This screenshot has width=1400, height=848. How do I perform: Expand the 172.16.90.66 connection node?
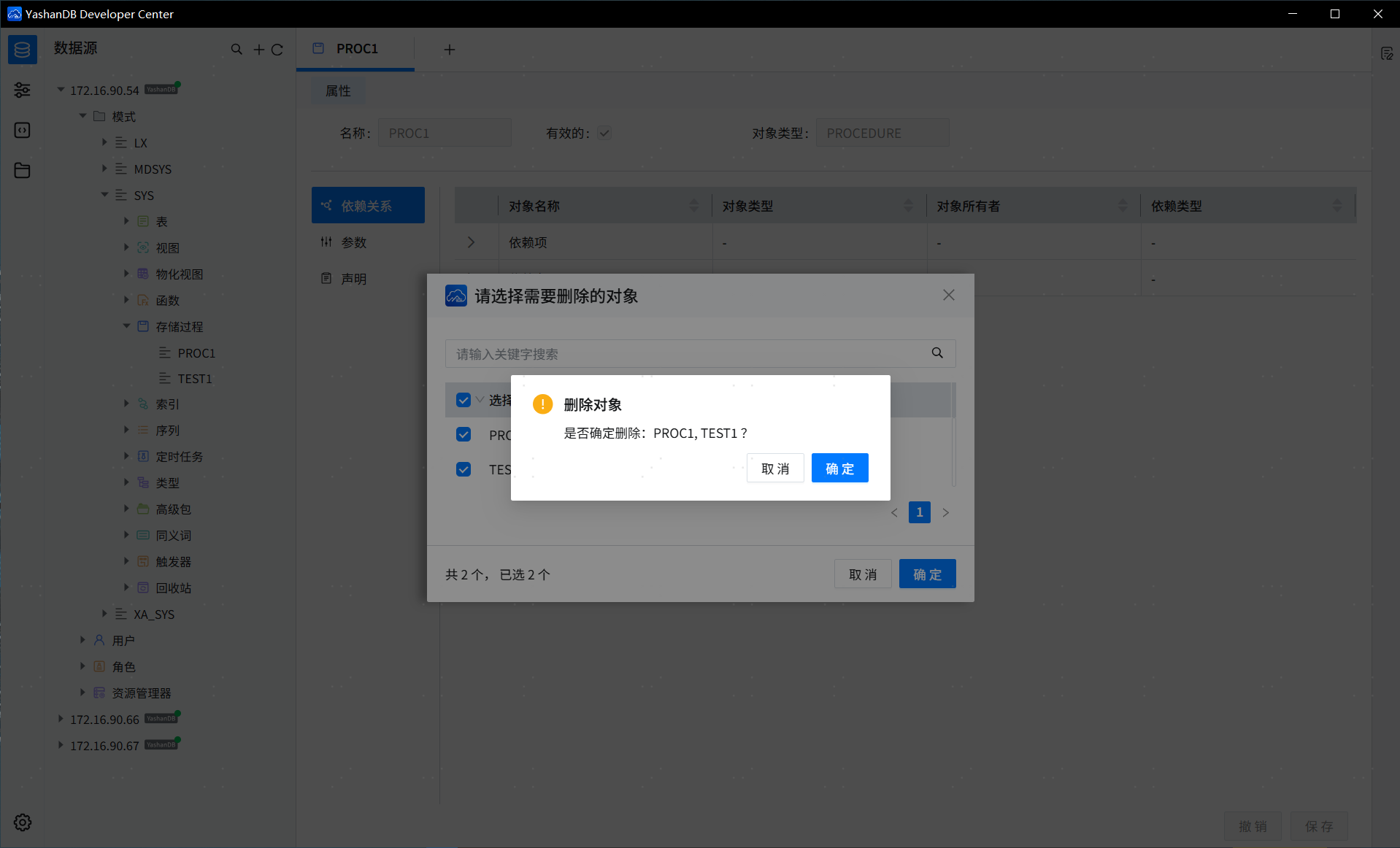pos(61,719)
